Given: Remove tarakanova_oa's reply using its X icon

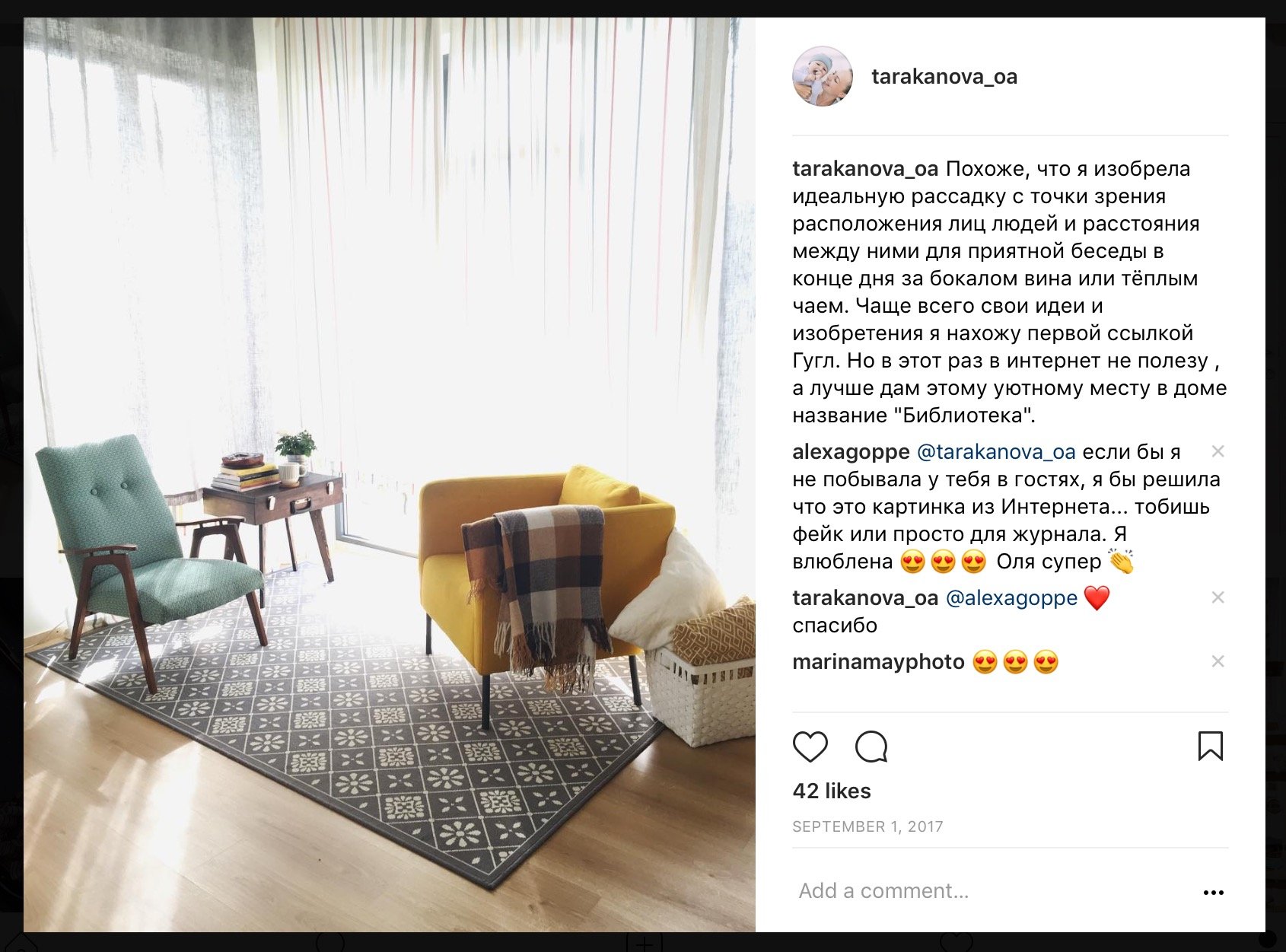Looking at the screenshot, I should pyautogui.click(x=1218, y=597).
